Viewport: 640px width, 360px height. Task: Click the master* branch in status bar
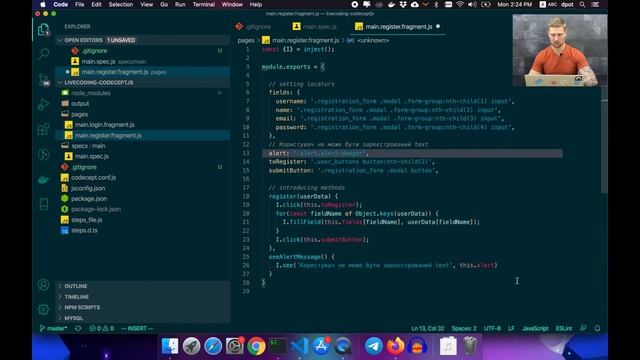coord(53,328)
